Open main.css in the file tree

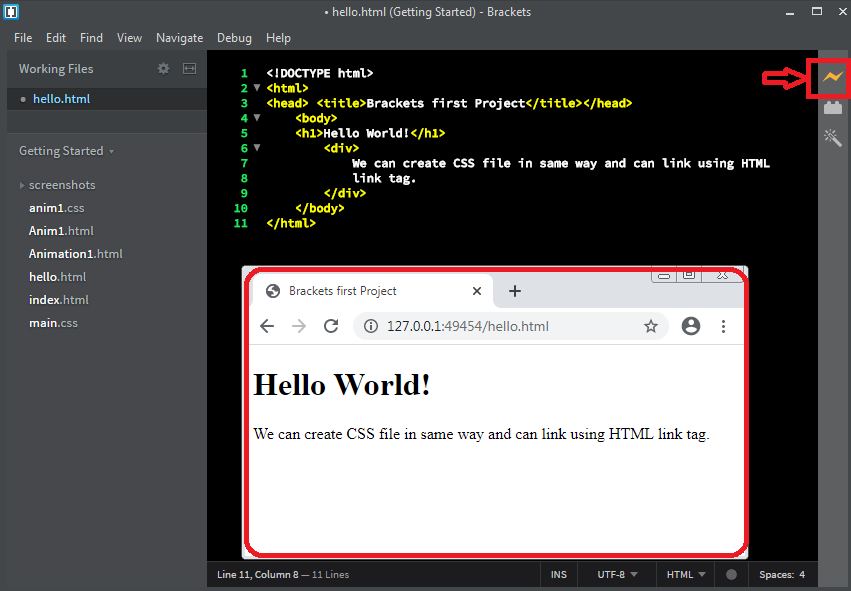53,323
